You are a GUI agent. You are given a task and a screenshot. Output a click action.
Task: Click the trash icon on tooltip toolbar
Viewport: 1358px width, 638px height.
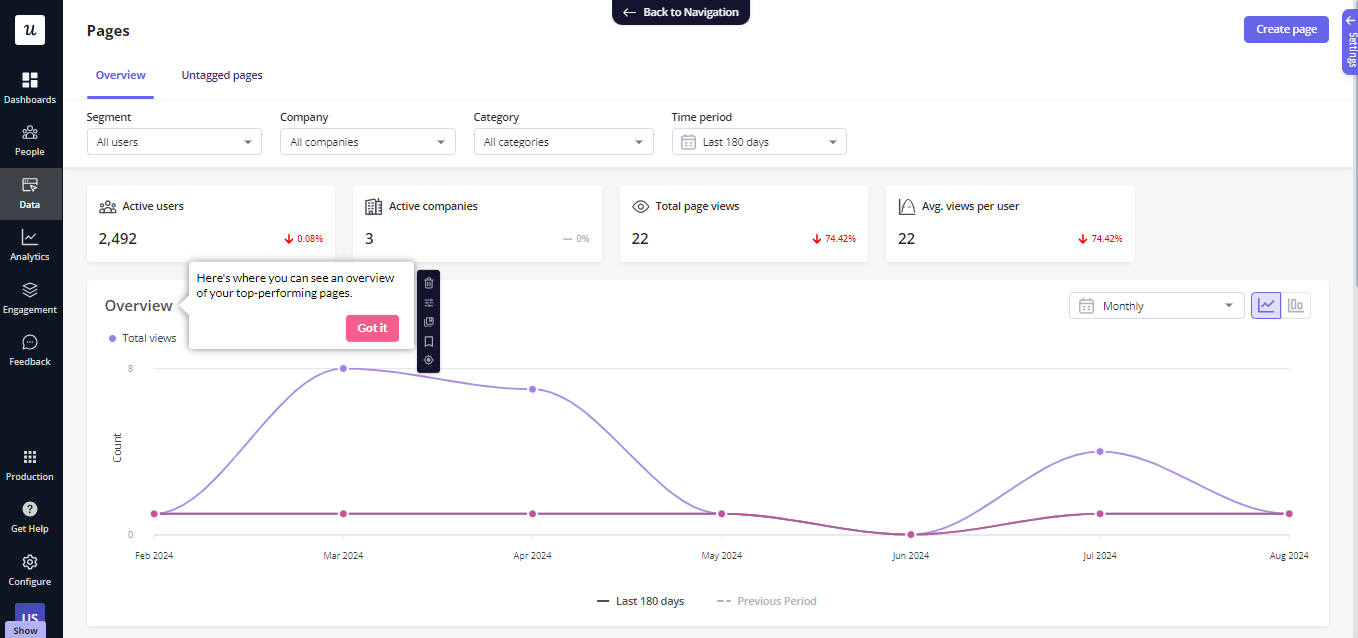pos(429,283)
